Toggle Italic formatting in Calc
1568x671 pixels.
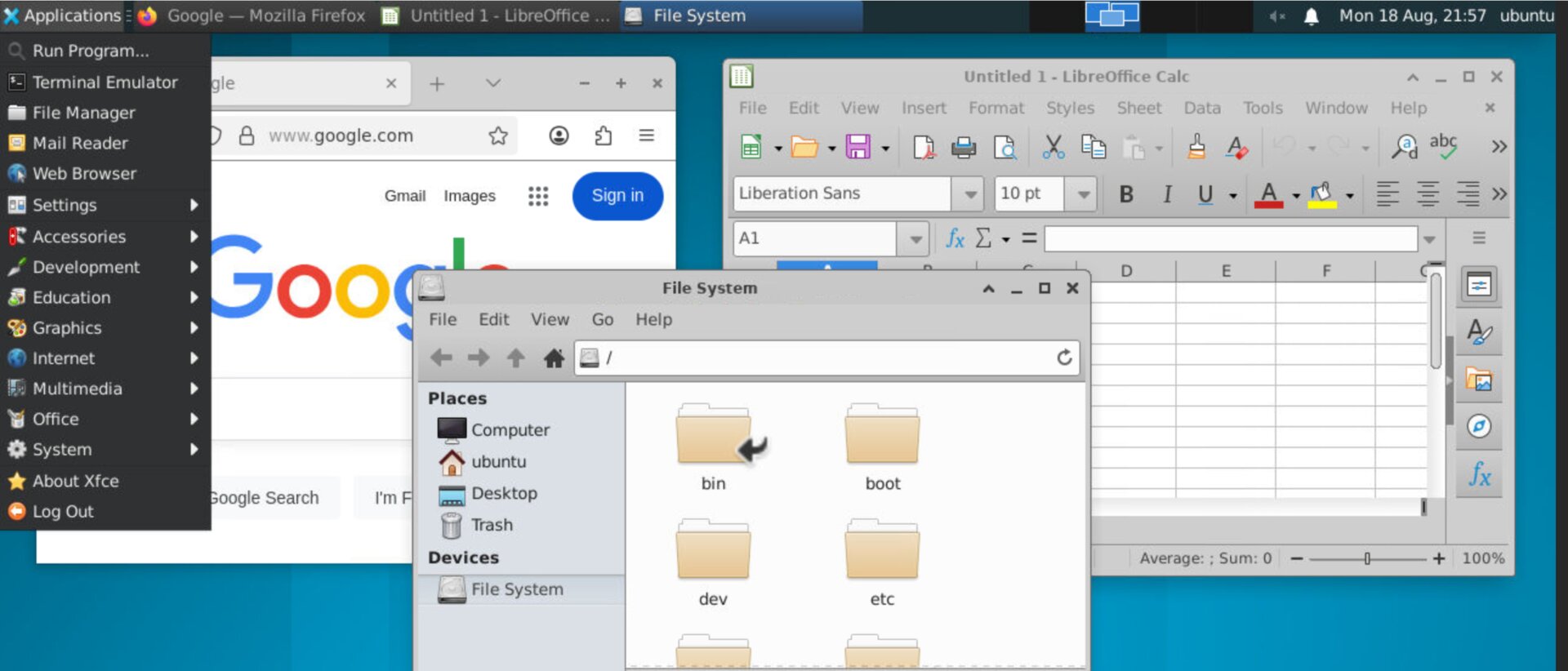[1167, 194]
